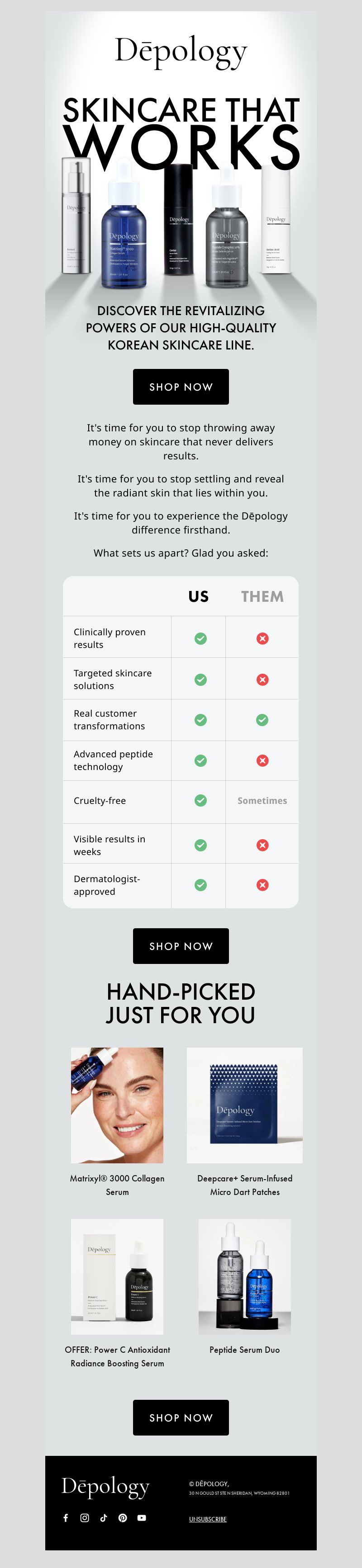Screen dimensions: 362x1568
Task: Open the Matrixyl 3000 Collagen Serum image
Action: pyautogui.click(x=117, y=1105)
